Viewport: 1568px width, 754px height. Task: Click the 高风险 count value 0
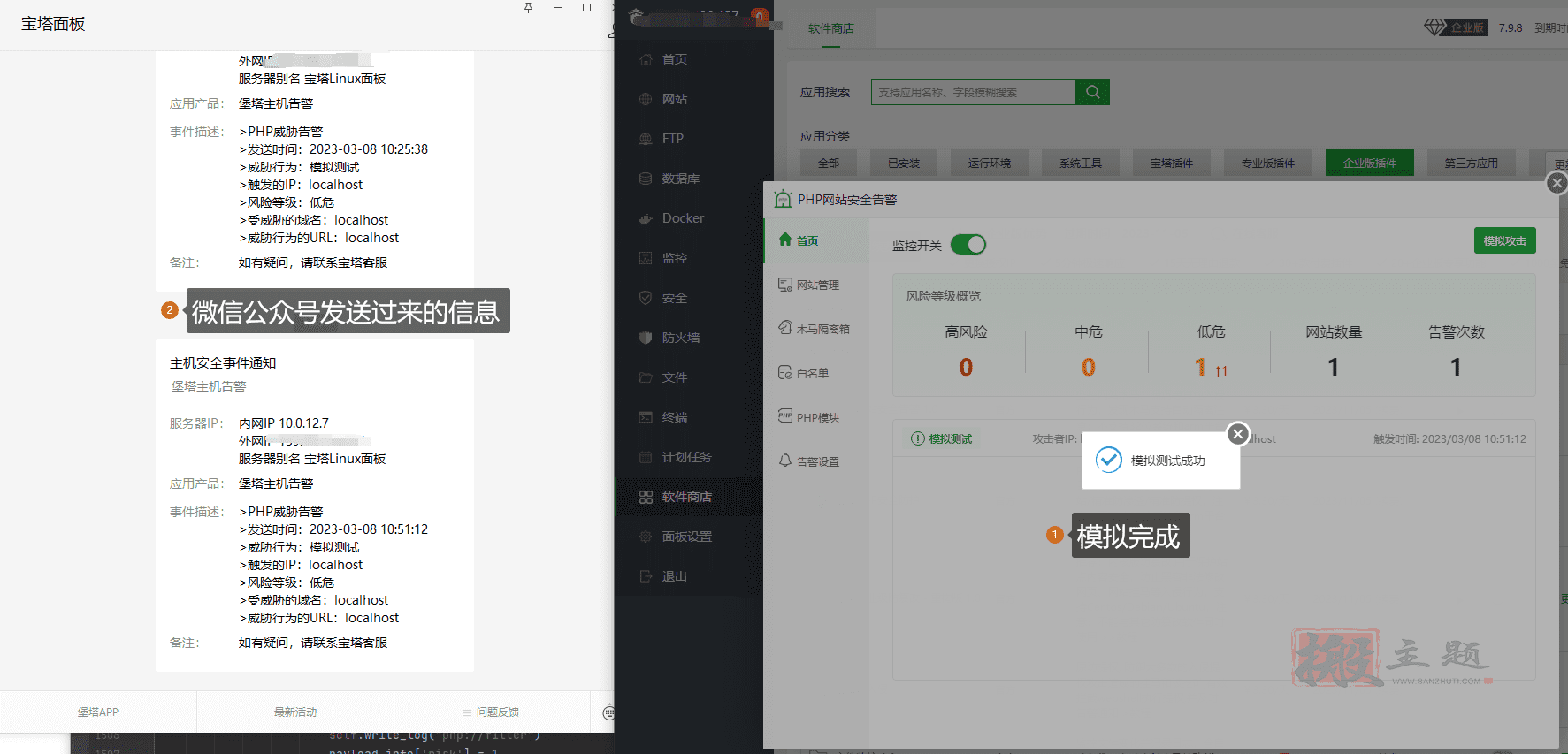(966, 367)
